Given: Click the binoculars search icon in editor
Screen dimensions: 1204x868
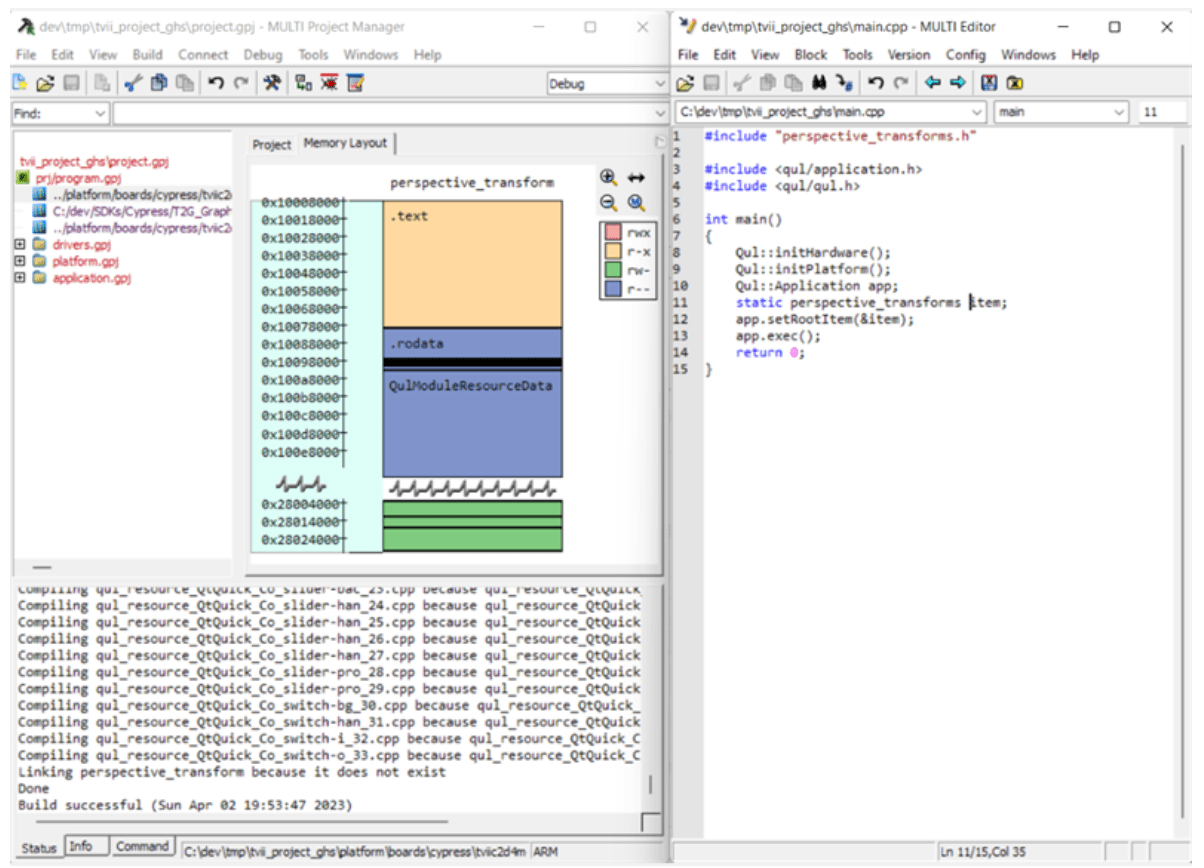Looking at the screenshot, I should point(819,83).
